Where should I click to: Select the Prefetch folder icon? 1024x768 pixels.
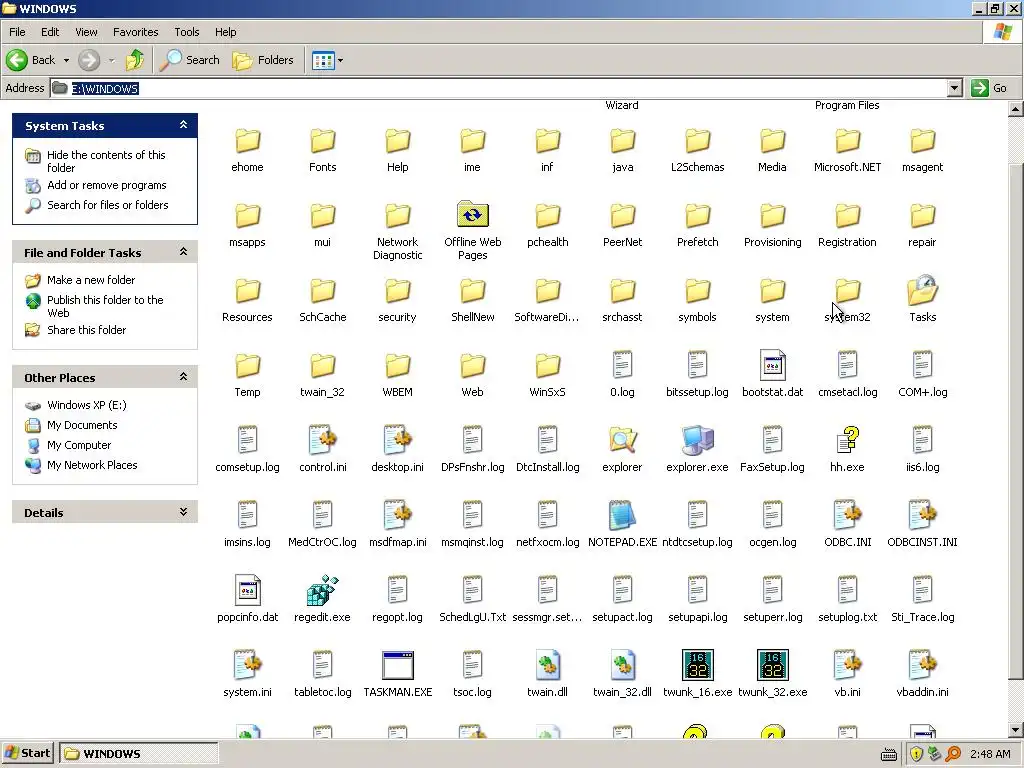[x=697, y=216]
